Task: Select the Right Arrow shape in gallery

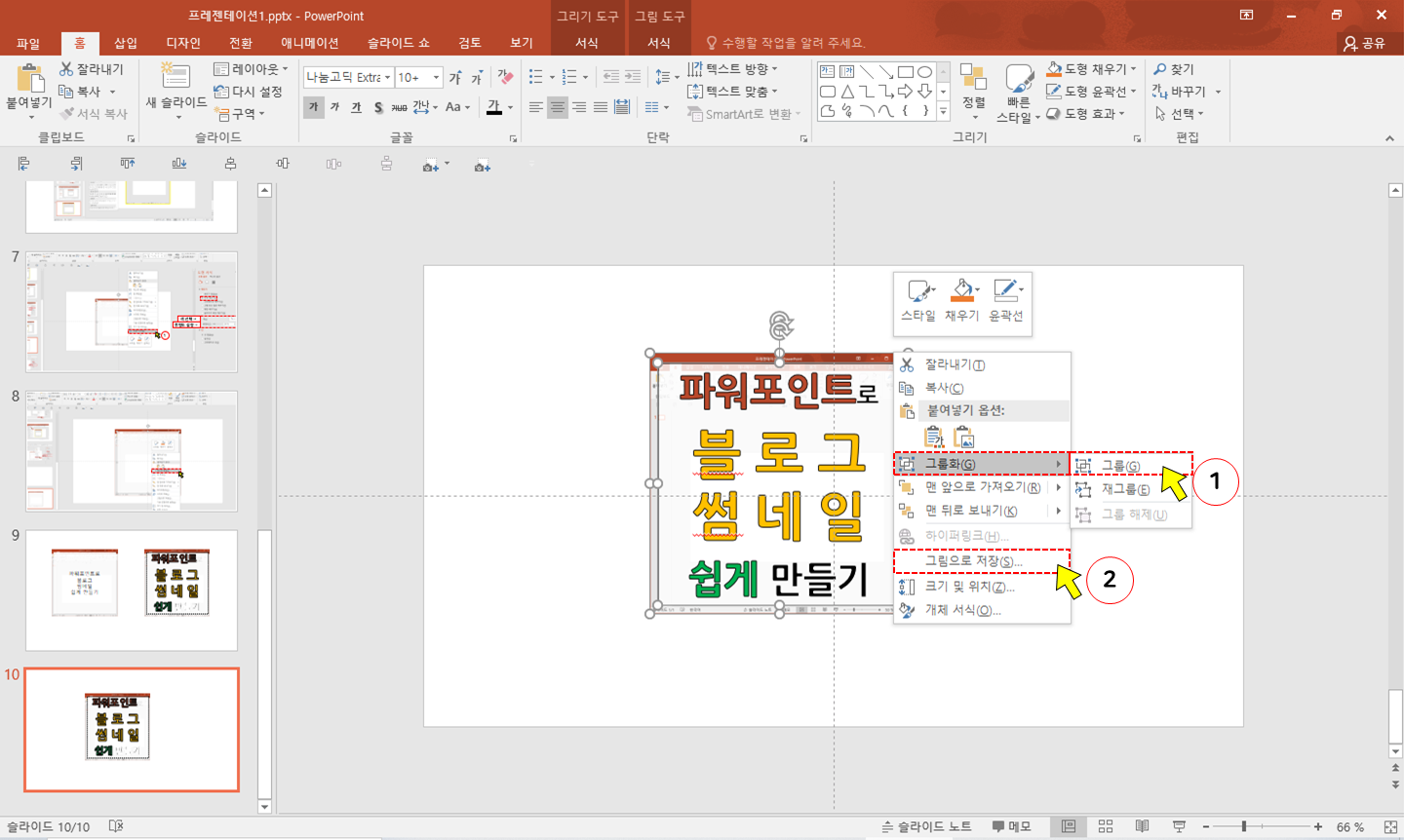Action: point(905,92)
